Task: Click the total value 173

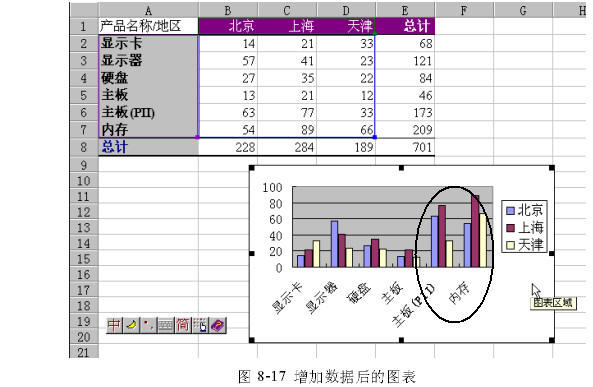Action: [x=405, y=112]
